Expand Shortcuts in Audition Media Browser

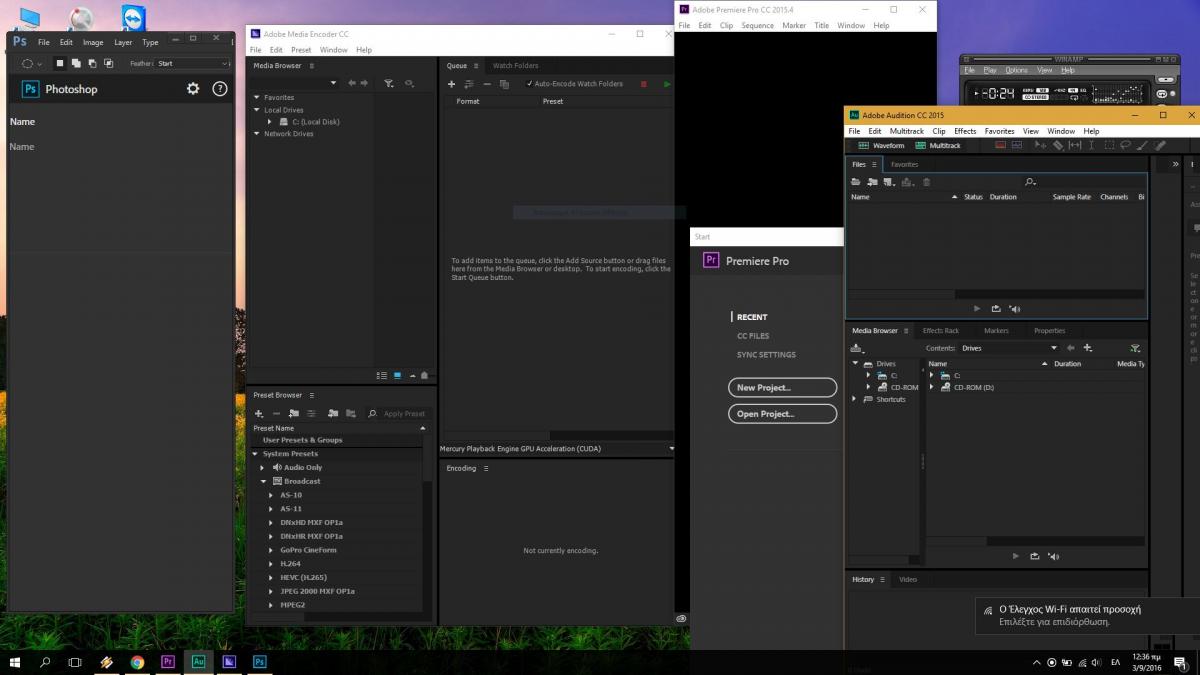pyautogui.click(x=854, y=399)
